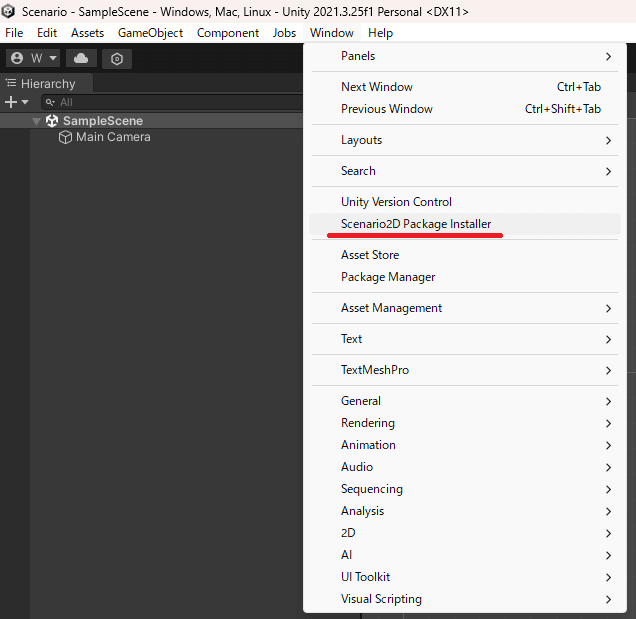The height and width of the screenshot is (619, 636).
Task: Open the Jobs menu
Action: coord(284,33)
